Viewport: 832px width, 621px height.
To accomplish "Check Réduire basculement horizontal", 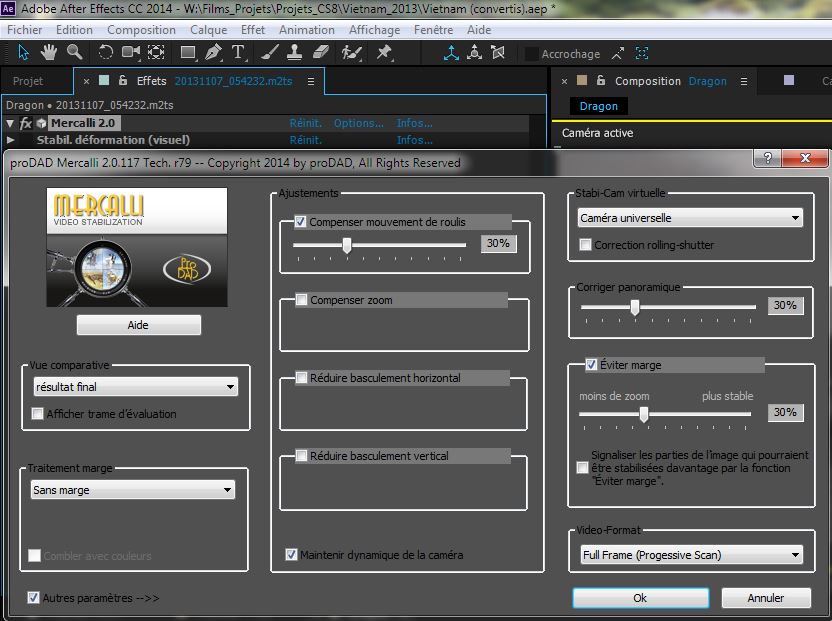I will click(x=301, y=378).
